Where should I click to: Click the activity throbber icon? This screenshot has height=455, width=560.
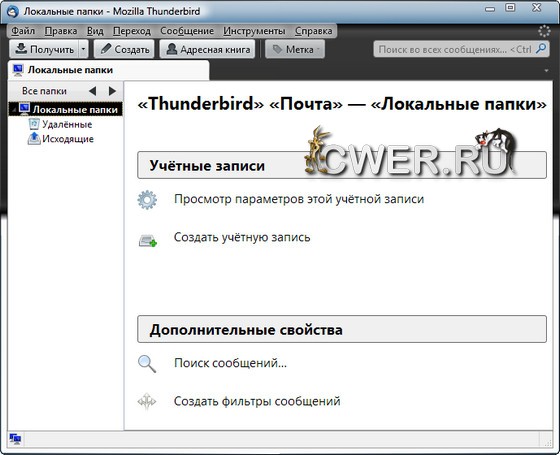(x=544, y=31)
